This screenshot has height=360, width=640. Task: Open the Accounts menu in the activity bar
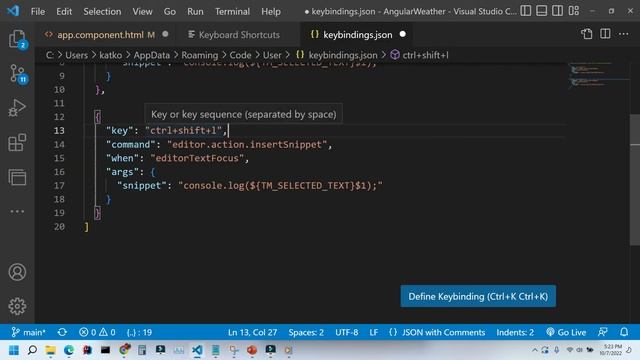tap(17, 272)
